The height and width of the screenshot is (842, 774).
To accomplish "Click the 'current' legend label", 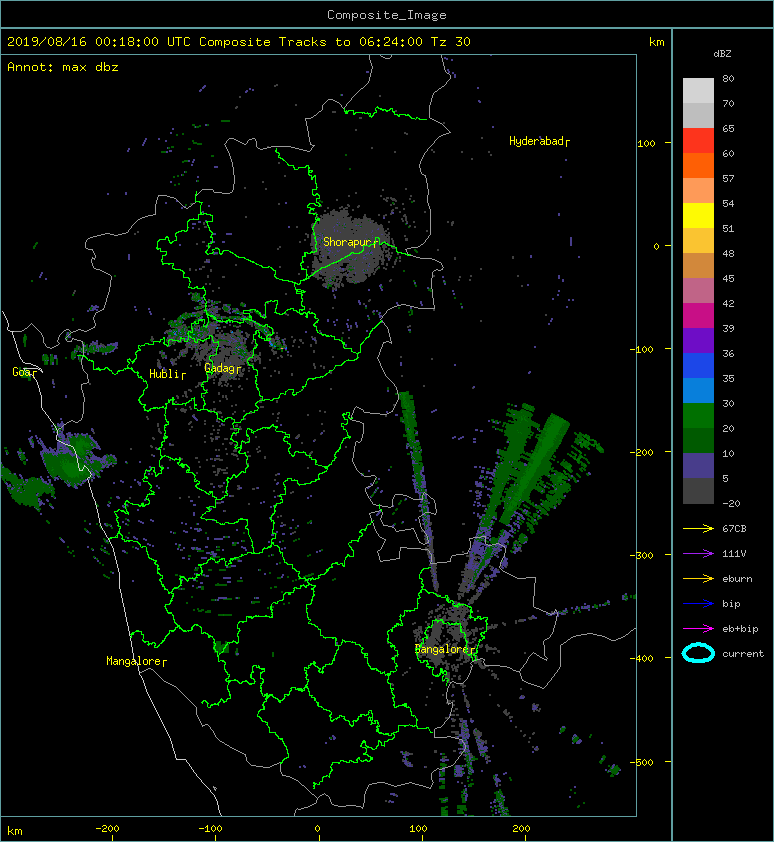I will tap(743, 654).
